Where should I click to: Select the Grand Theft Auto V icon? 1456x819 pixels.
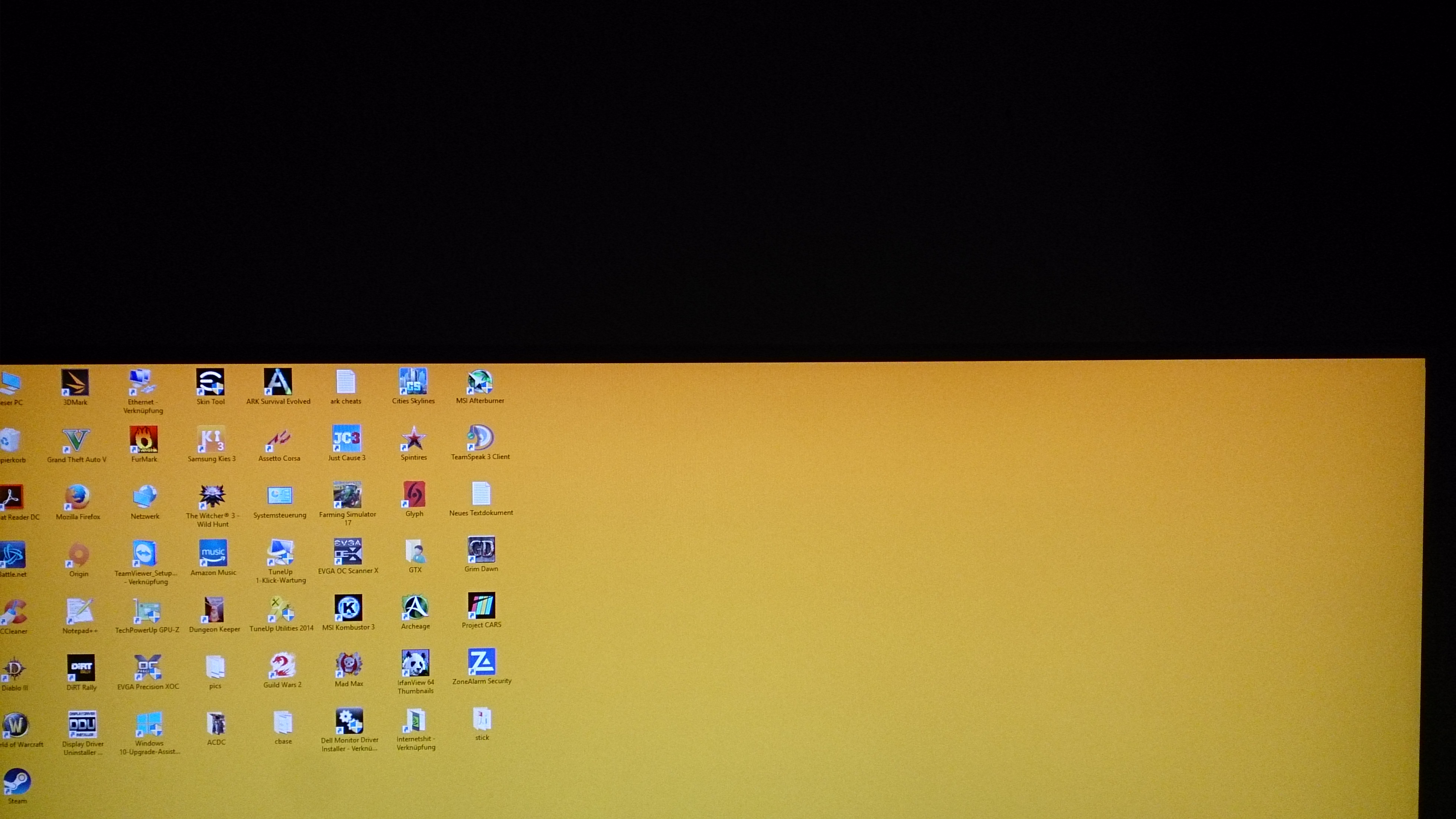click(x=76, y=440)
